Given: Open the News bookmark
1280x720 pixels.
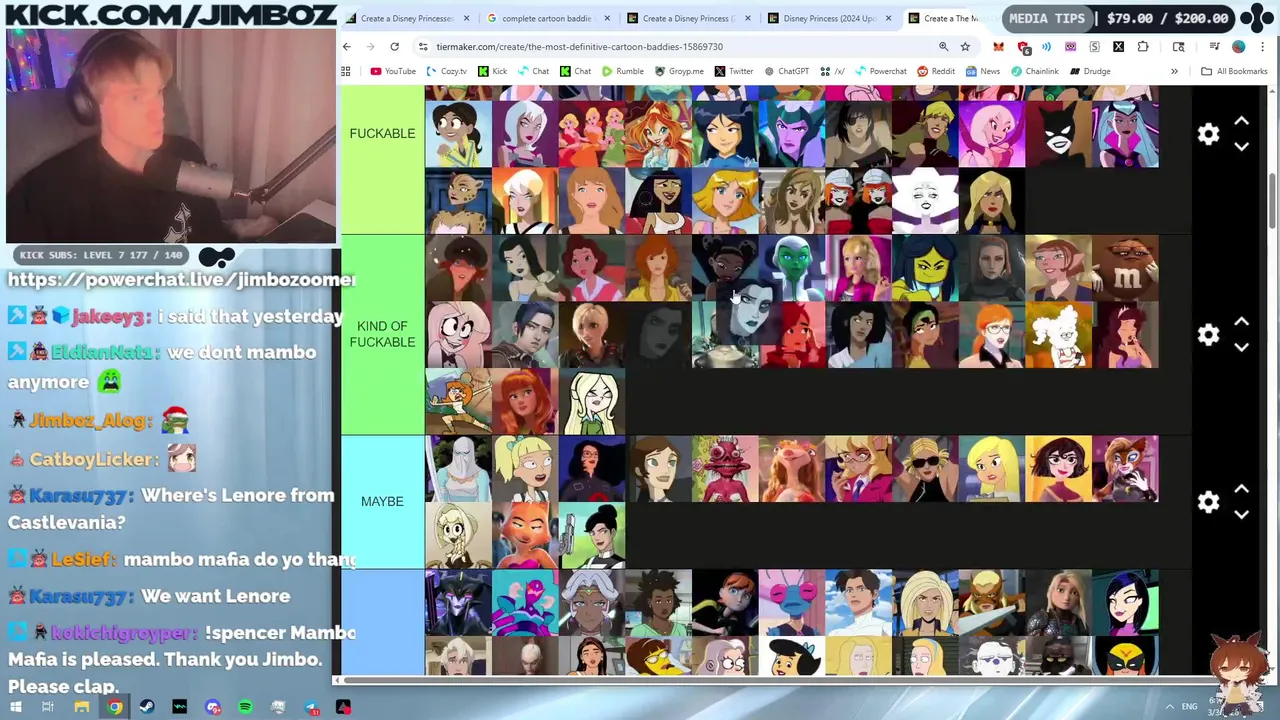Looking at the screenshot, I should point(983,71).
